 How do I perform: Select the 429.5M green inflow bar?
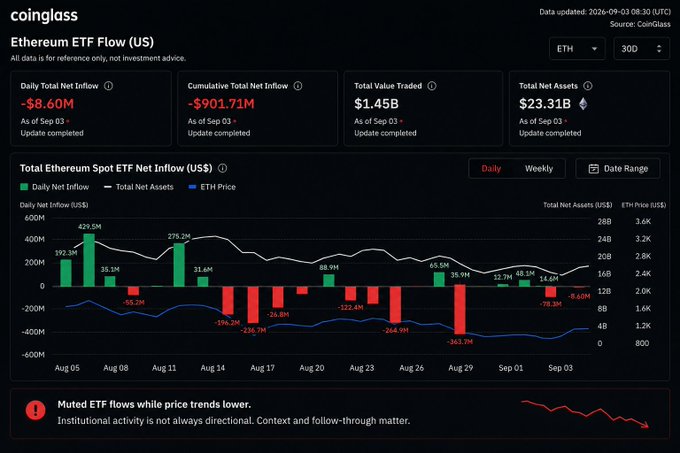tap(89, 260)
